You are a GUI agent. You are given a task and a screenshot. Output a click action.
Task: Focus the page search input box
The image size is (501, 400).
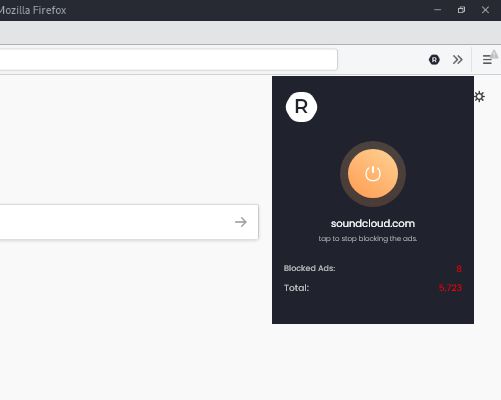point(129,222)
